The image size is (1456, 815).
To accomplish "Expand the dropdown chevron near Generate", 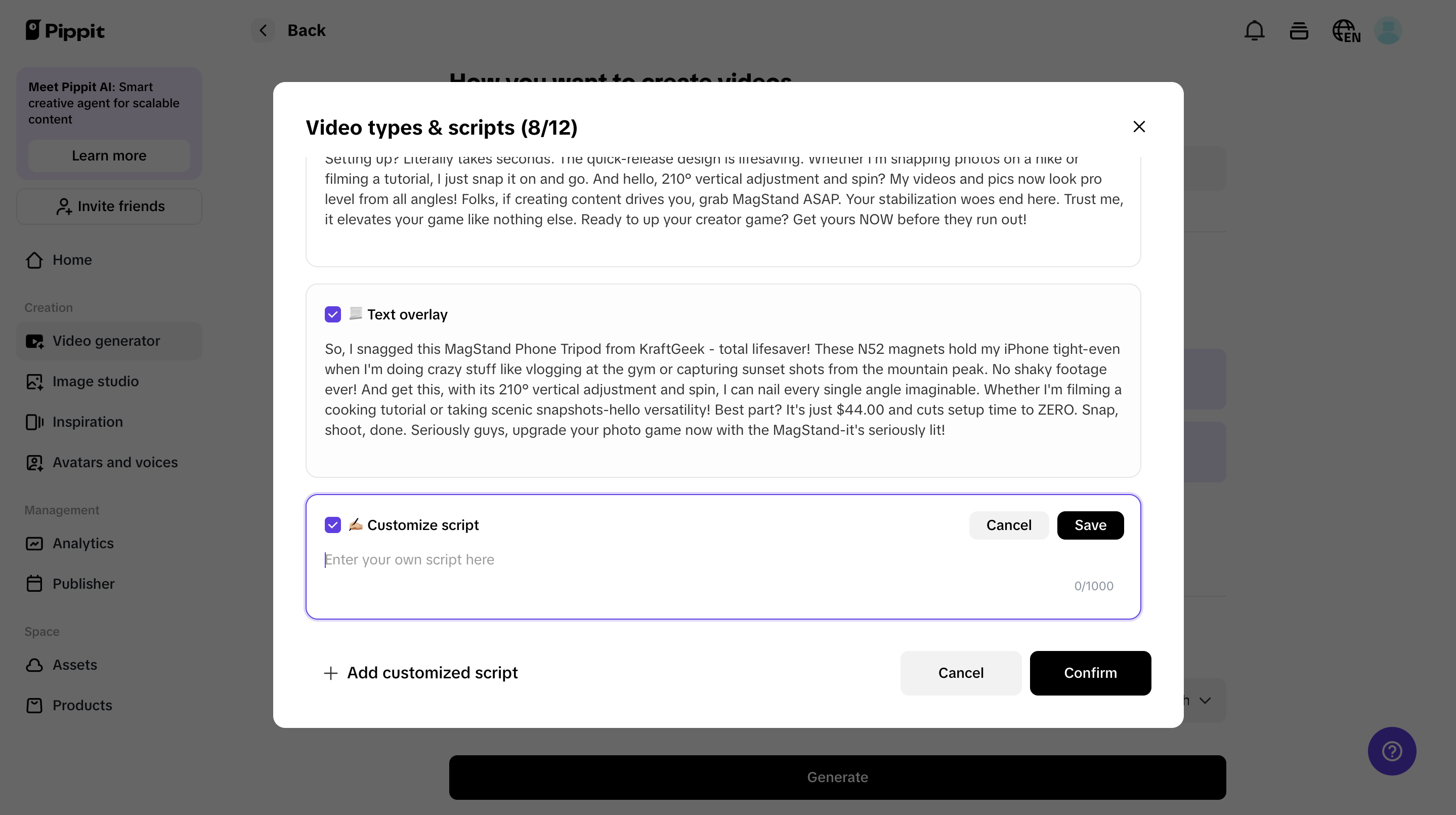I will [1205, 700].
